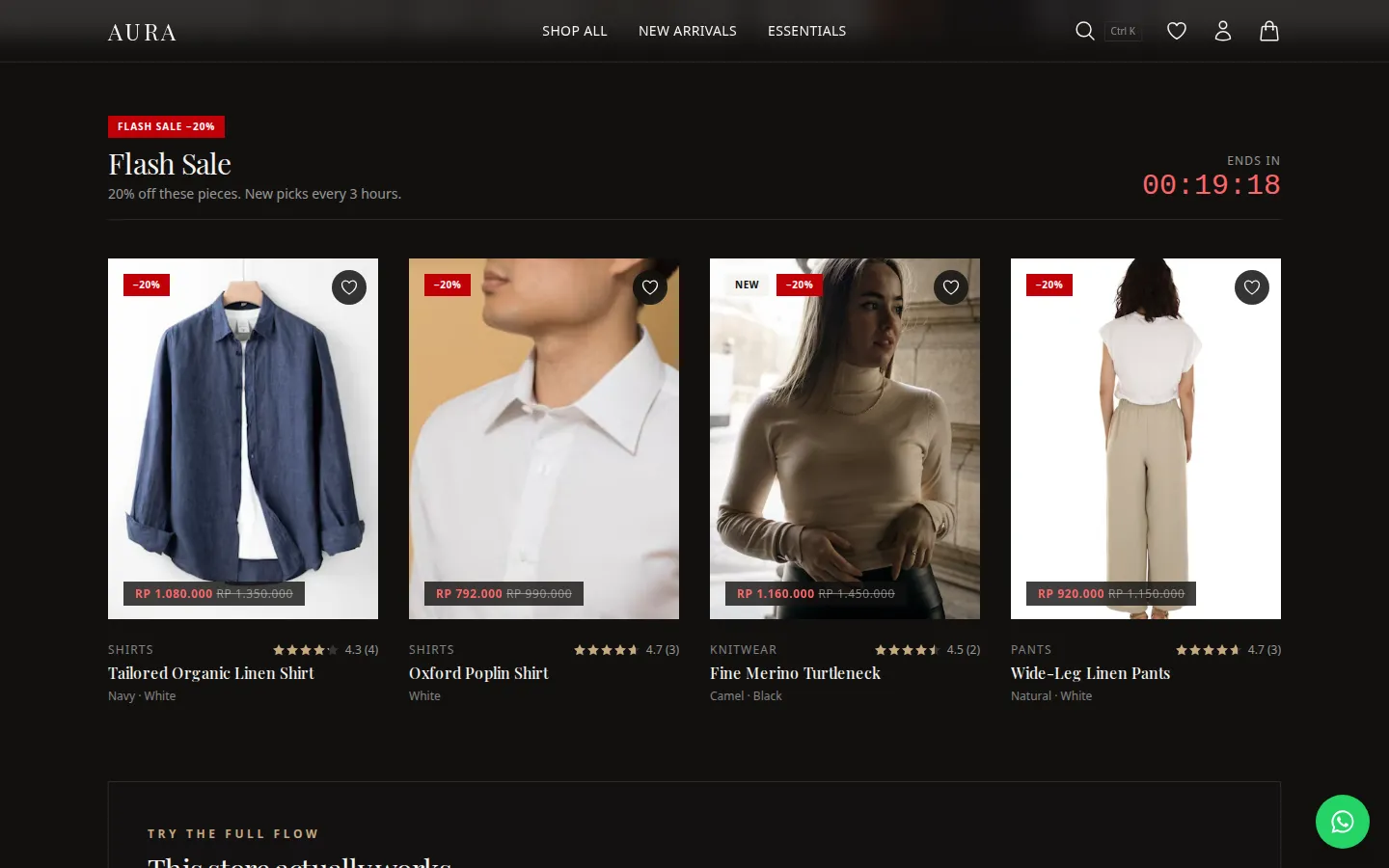Click price RP 1.160.000 label

coord(776,594)
